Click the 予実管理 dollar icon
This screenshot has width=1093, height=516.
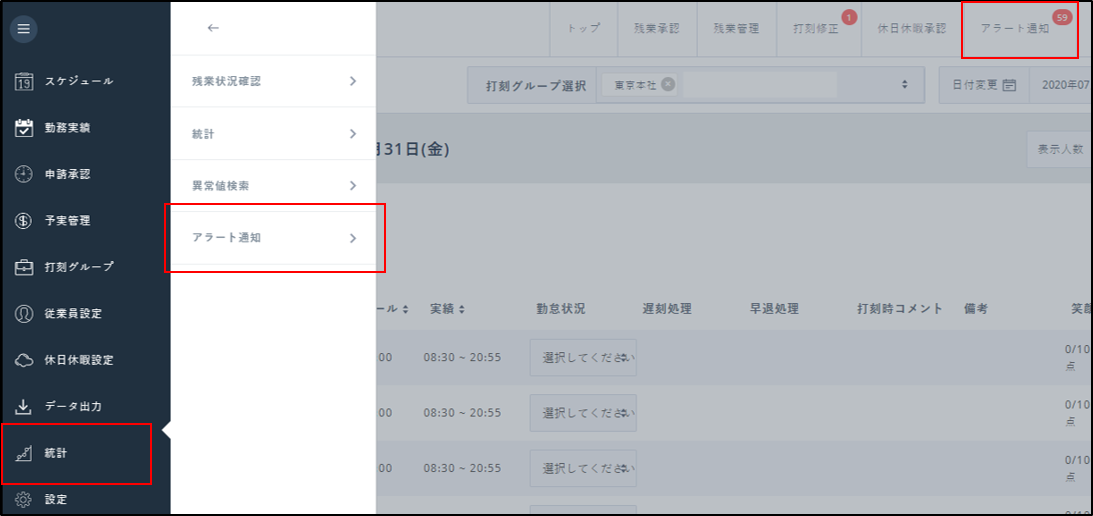(x=25, y=221)
